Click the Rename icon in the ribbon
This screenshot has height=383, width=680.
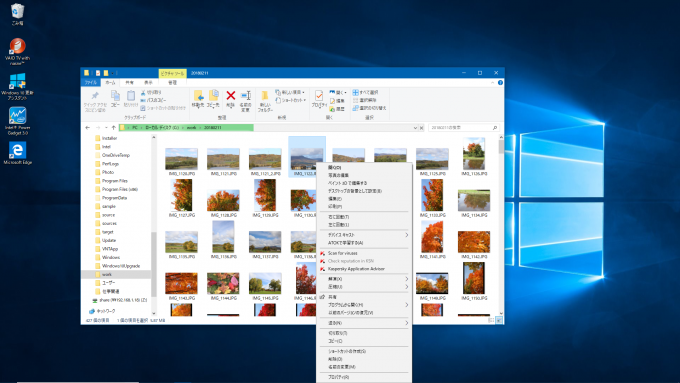point(245,95)
